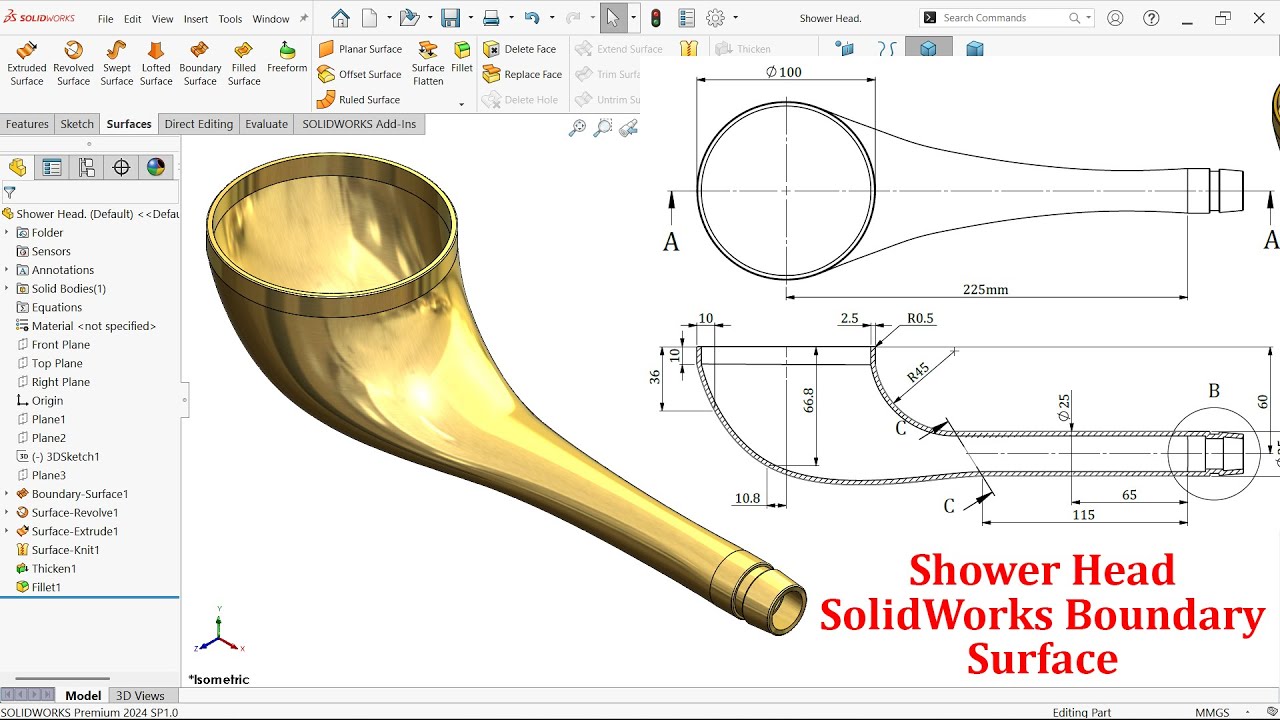Open the DimXpertManager tab icon
The width and height of the screenshot is (1280, 720).
pos(121,167)
